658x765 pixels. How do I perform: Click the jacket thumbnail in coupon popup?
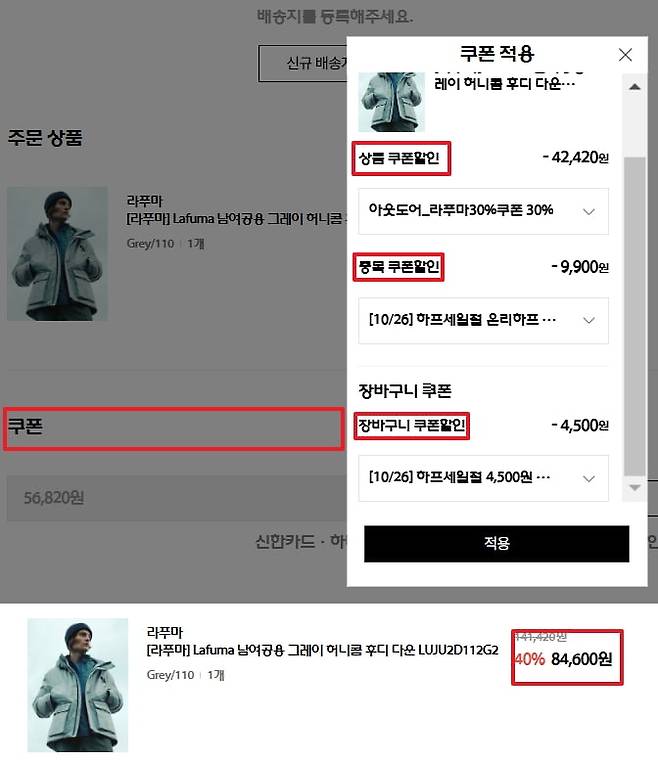click(x=392, y=102)
